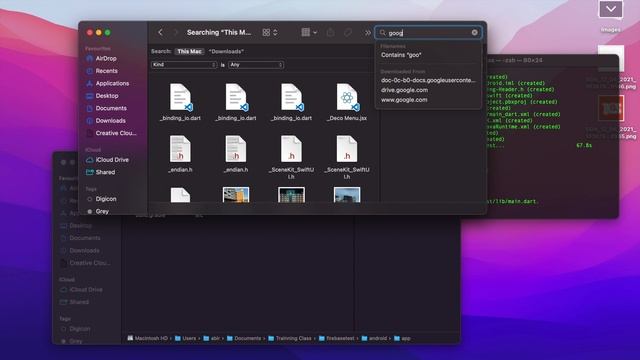Select doc-0c-b0-docs.googleuserconte... suggestion
The image size is (640, 360).
[x=428, y=80]
